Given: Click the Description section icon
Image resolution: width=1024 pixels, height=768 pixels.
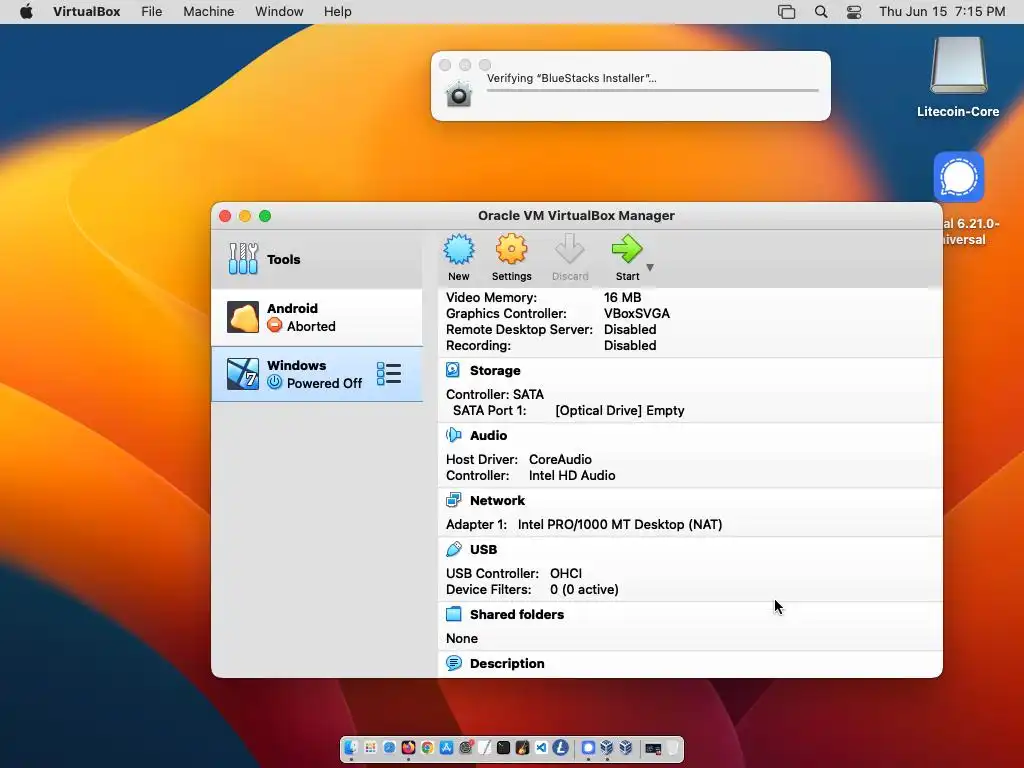Looking at the screenshot, I should click(x=453, y=663).
